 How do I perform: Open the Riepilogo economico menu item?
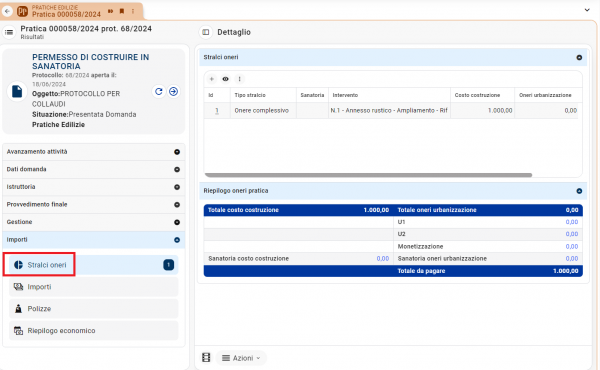(x=93, y=331)
